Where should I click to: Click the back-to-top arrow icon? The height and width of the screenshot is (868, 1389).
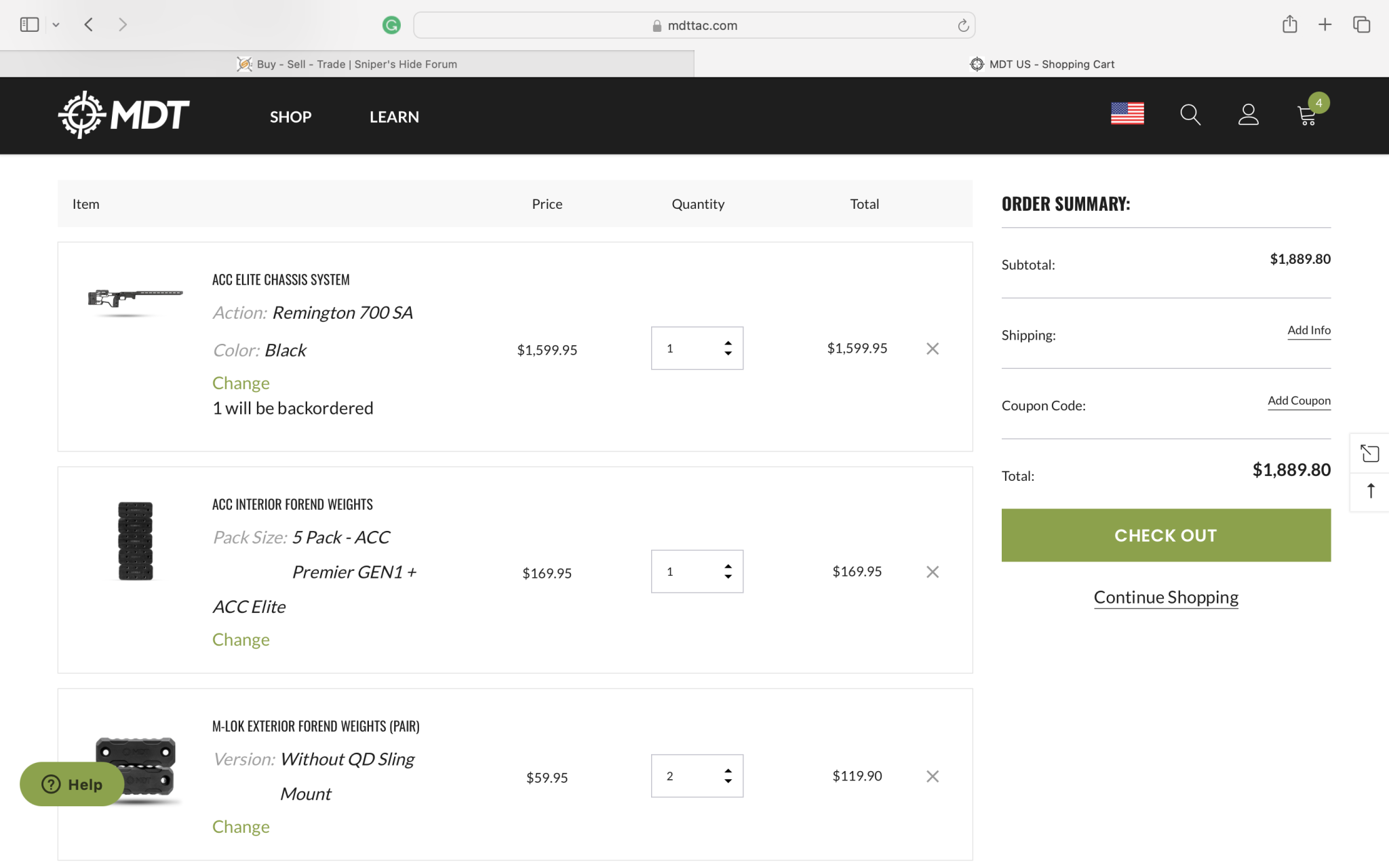1371,490
